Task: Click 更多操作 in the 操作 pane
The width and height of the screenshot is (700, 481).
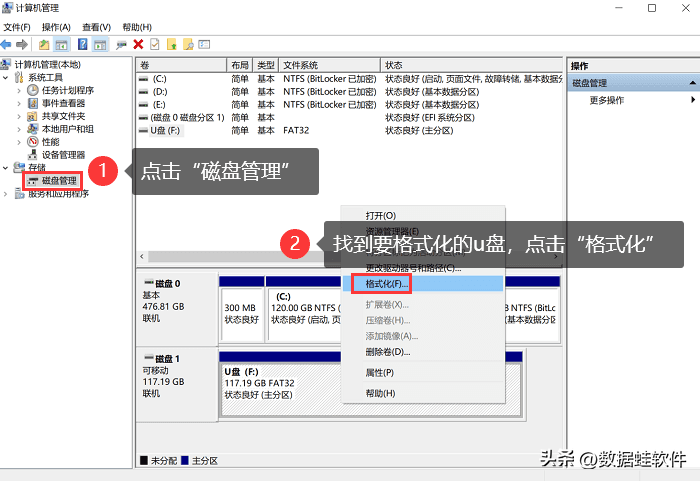Action: [x=607, y=100]
